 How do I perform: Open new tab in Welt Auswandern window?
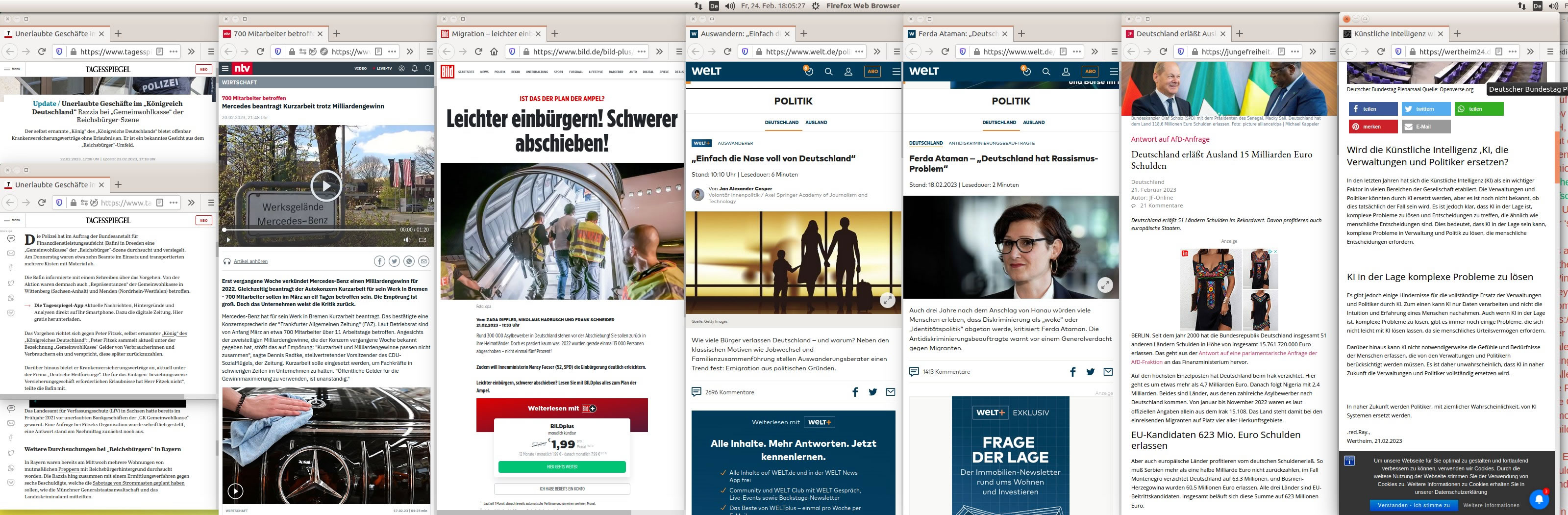[x=804, y=33]
